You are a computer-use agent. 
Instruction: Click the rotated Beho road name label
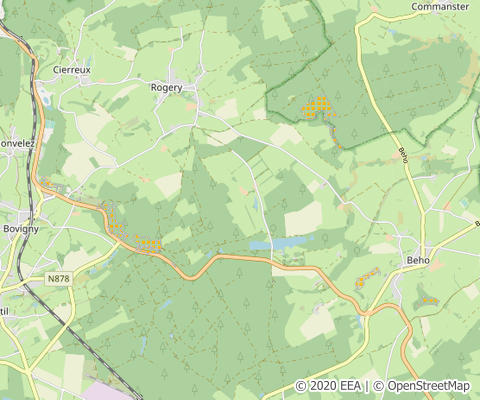tap(404, 156)
